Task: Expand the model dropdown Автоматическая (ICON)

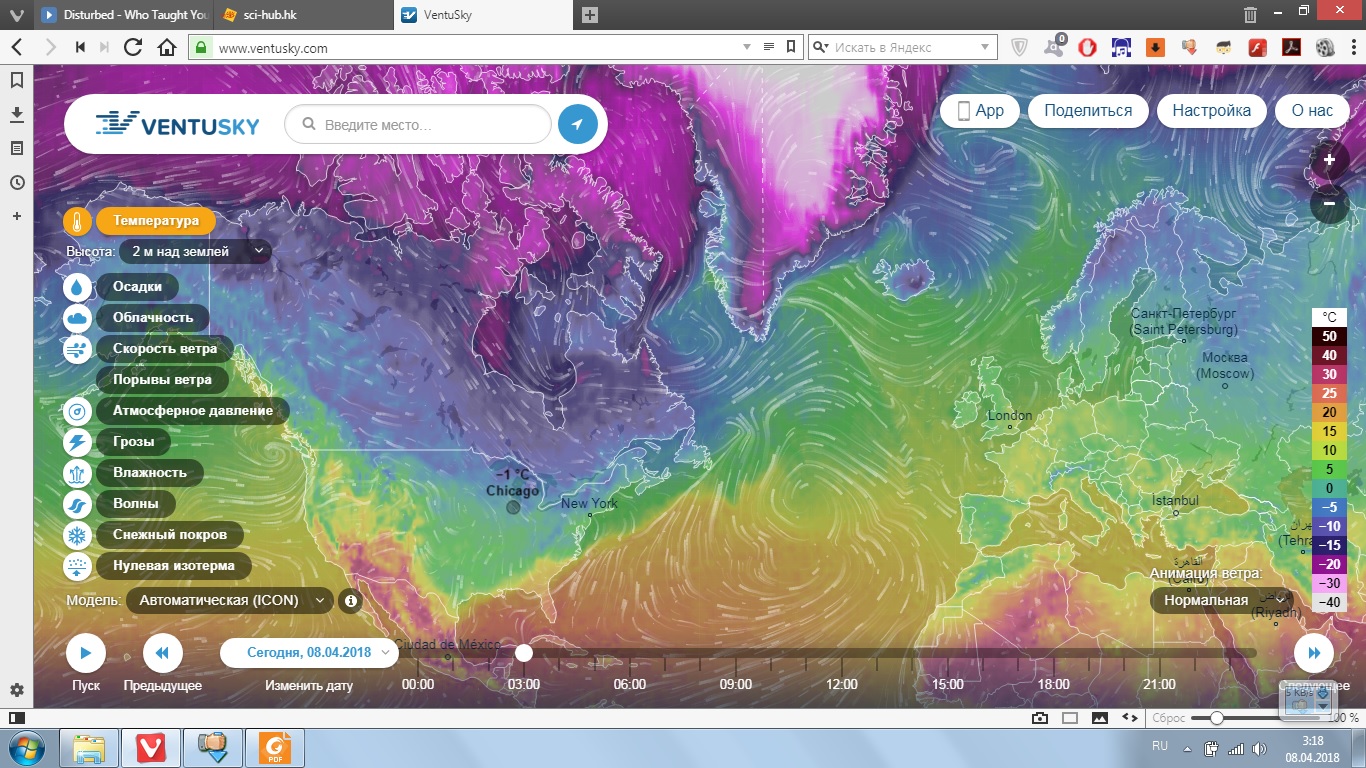Action: coord(229,601)
